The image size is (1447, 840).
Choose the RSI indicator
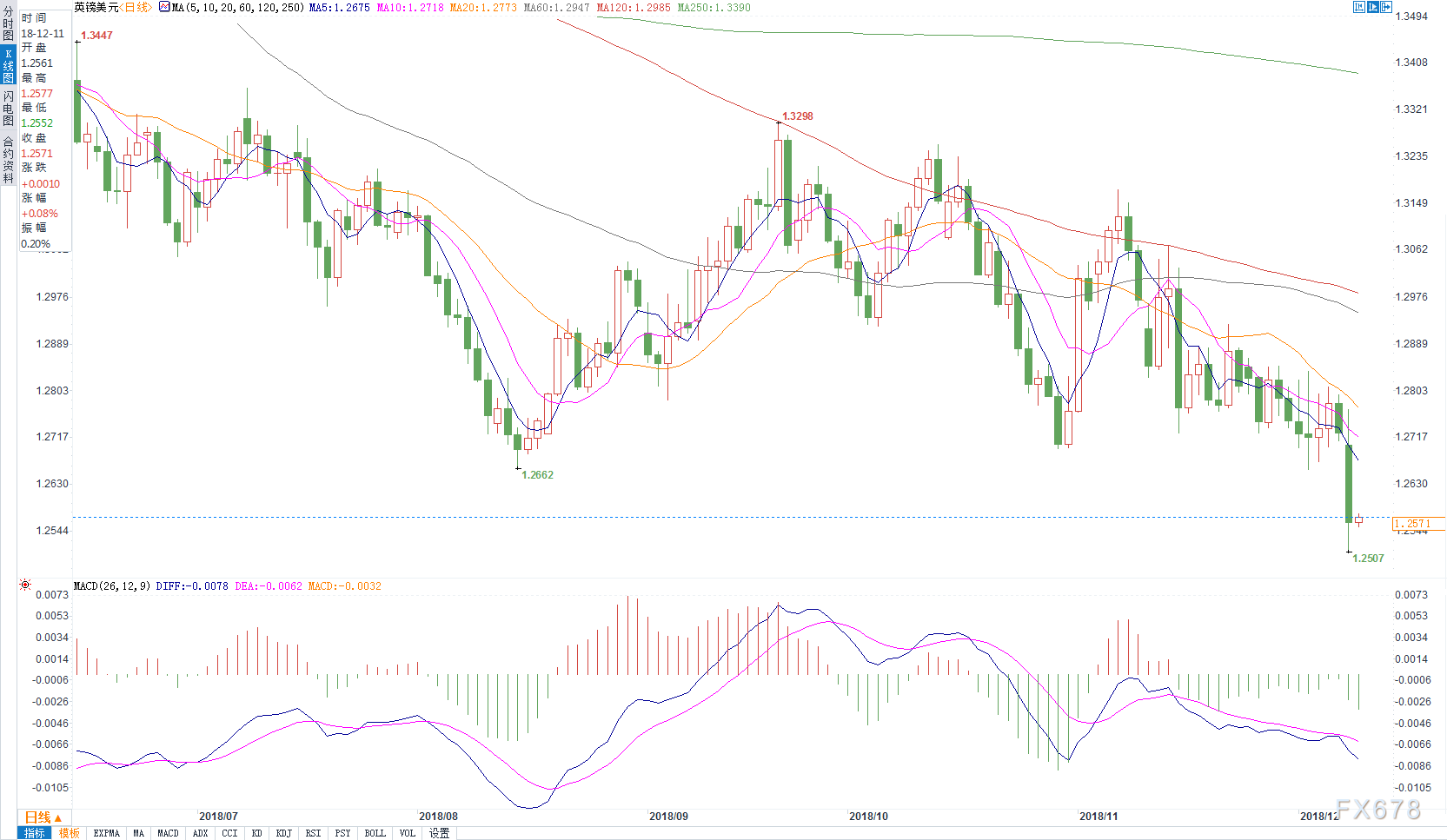coord(313,833)
